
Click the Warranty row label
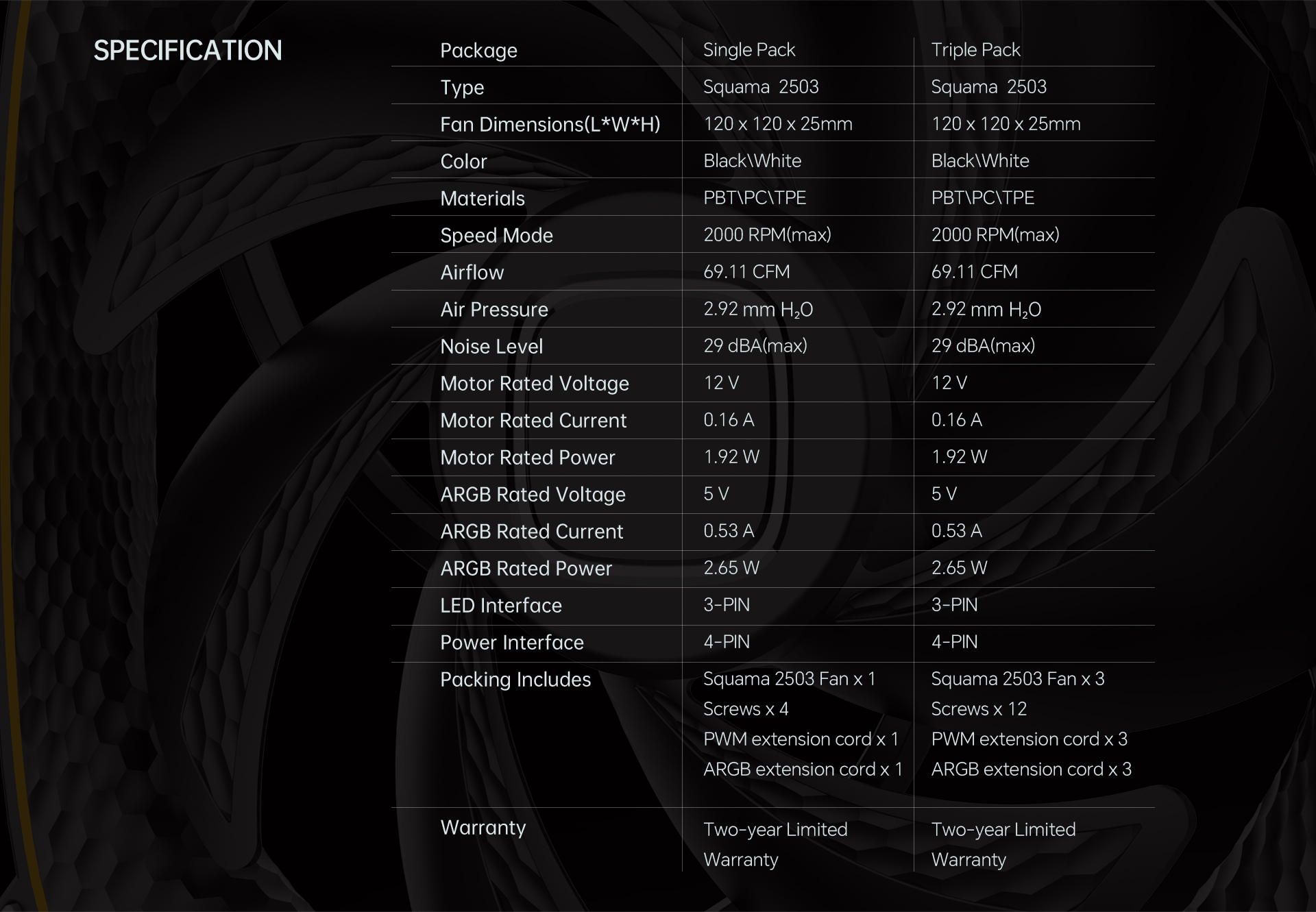click(483, 828)
